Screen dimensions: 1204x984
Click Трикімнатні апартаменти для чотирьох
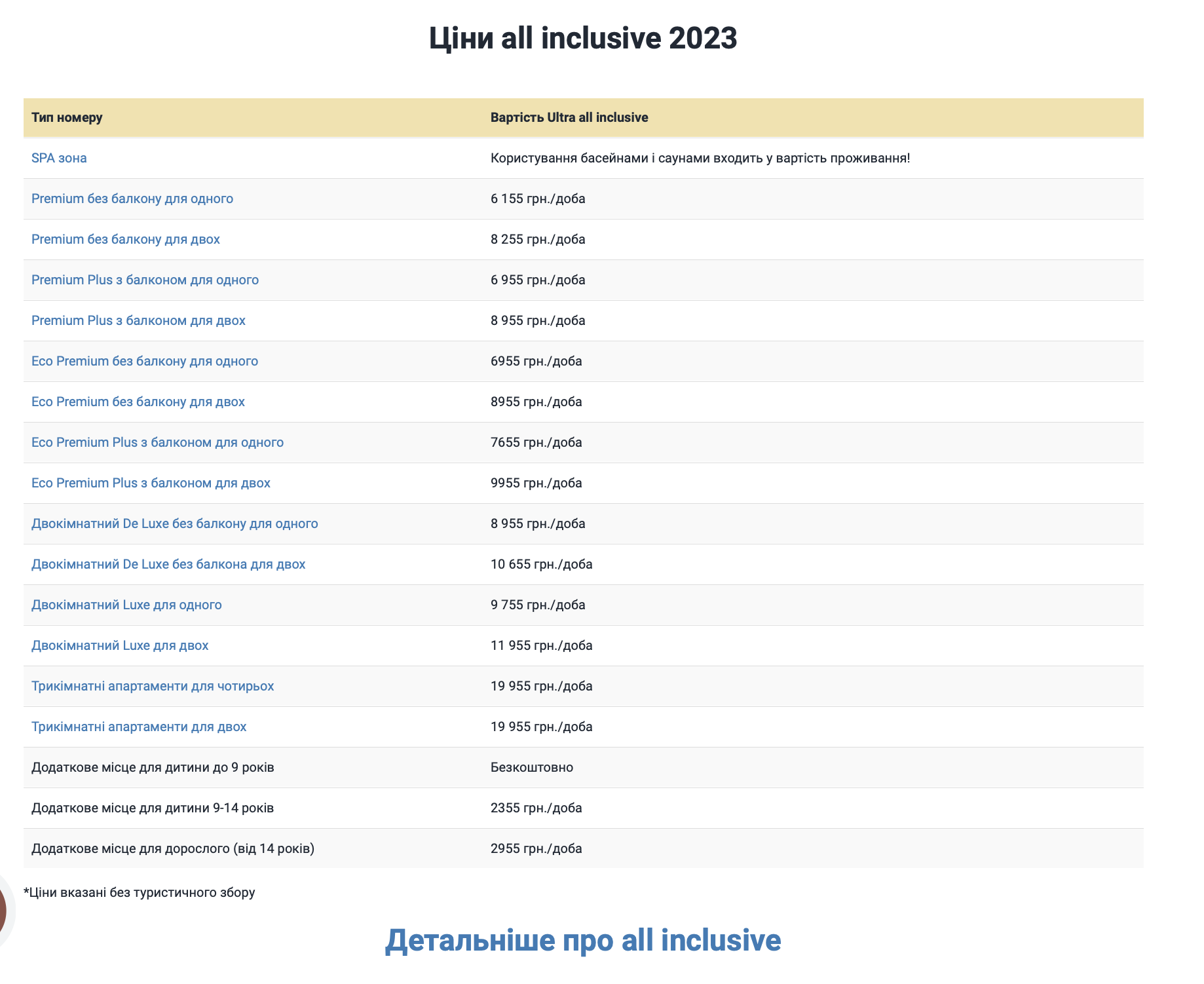click(152, 686)
